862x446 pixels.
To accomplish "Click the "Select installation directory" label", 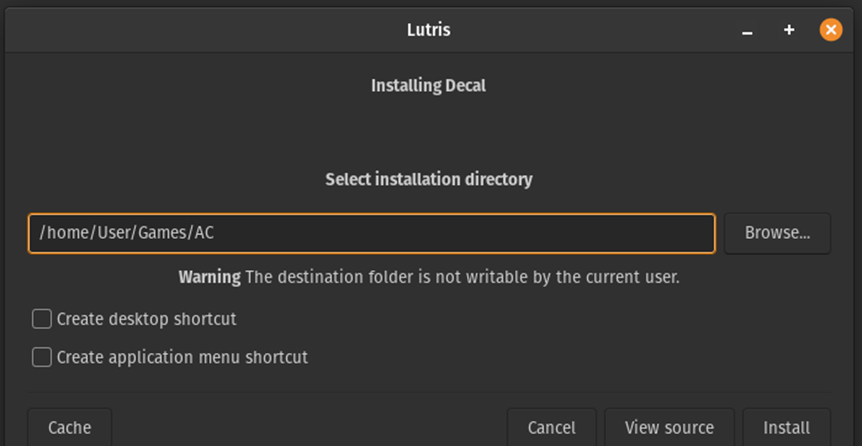I will pos(428,180).
